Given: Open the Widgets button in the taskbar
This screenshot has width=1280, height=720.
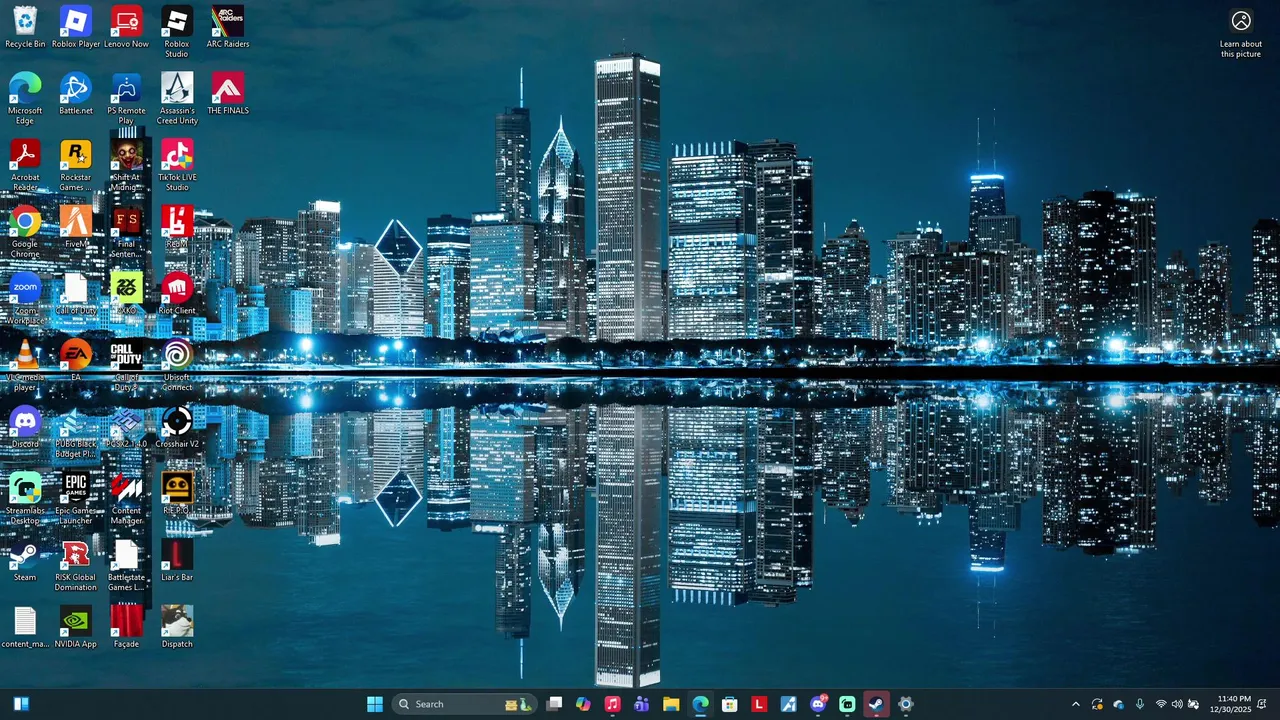Looking at the screenshot, I should tap(21, 704).
